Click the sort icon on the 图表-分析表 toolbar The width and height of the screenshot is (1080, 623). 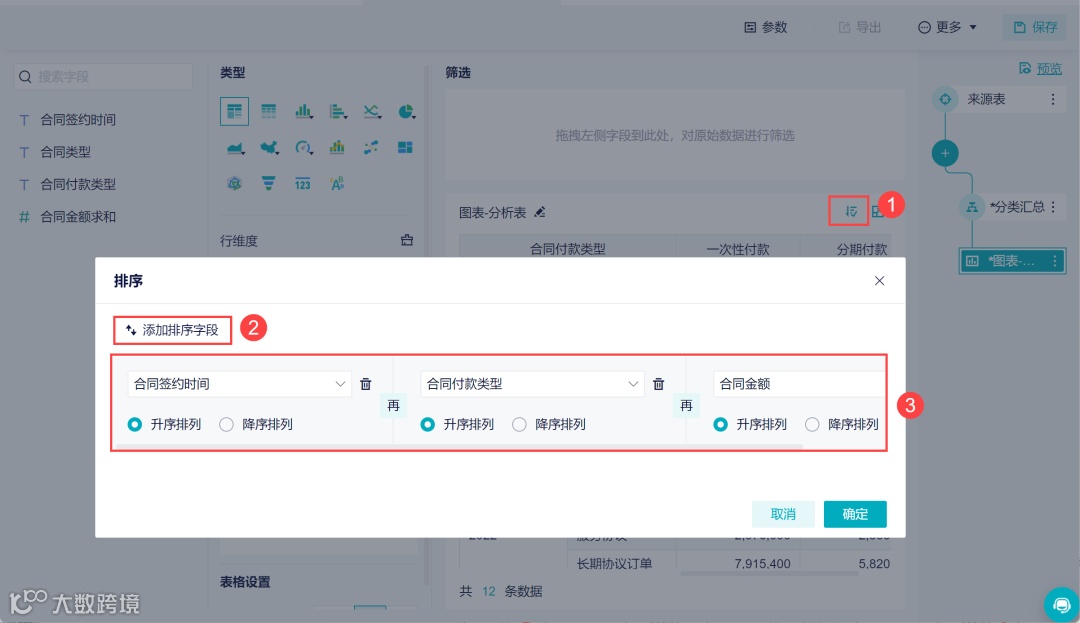coord(846,212)
